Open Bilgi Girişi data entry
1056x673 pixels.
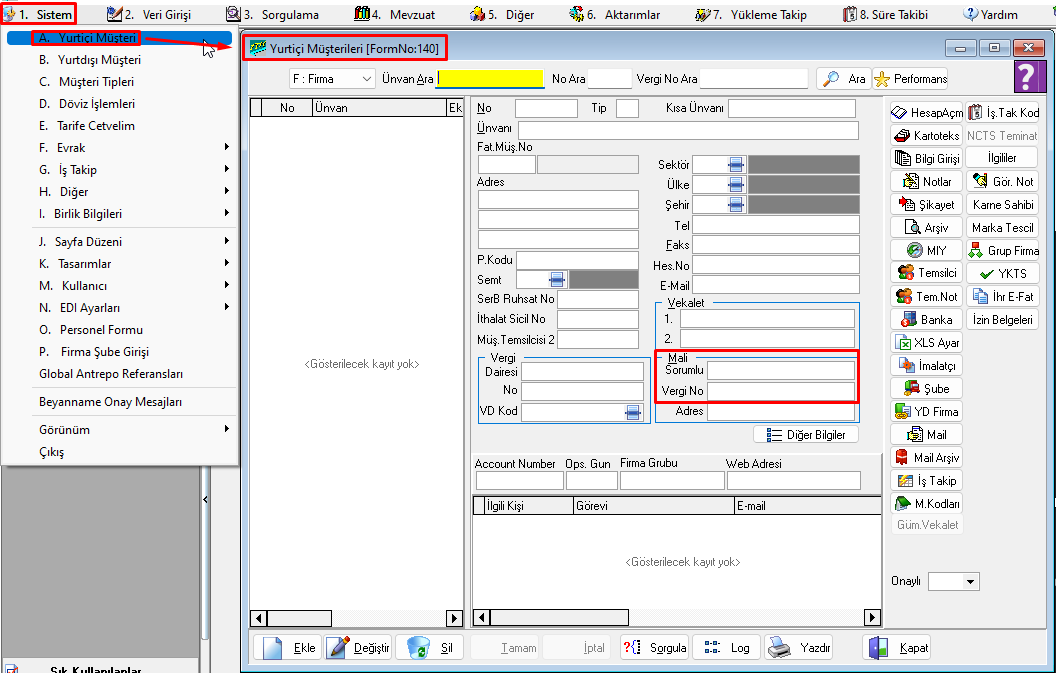pyautogui.click(x=927, y=158)
